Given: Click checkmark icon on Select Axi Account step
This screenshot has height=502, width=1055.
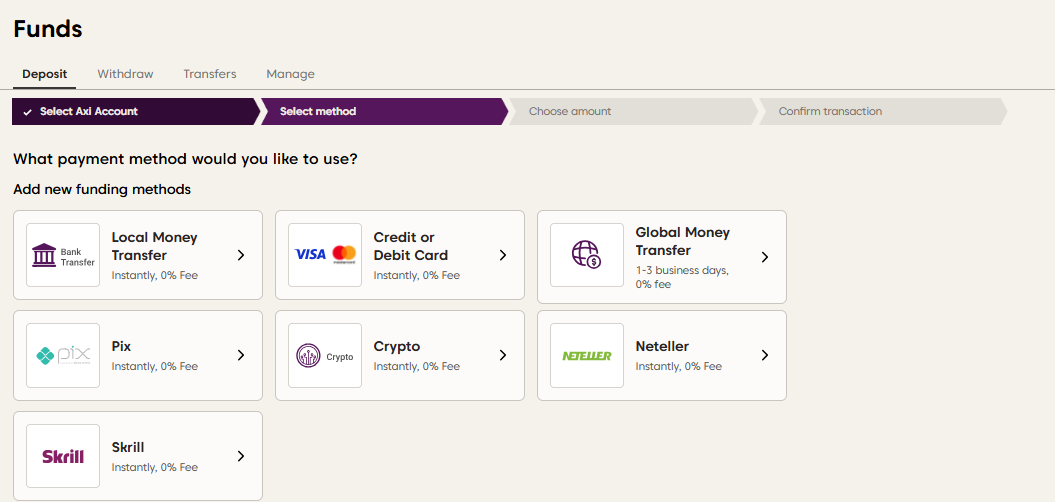Looking at the screenshot, I should tap(27, 112).
